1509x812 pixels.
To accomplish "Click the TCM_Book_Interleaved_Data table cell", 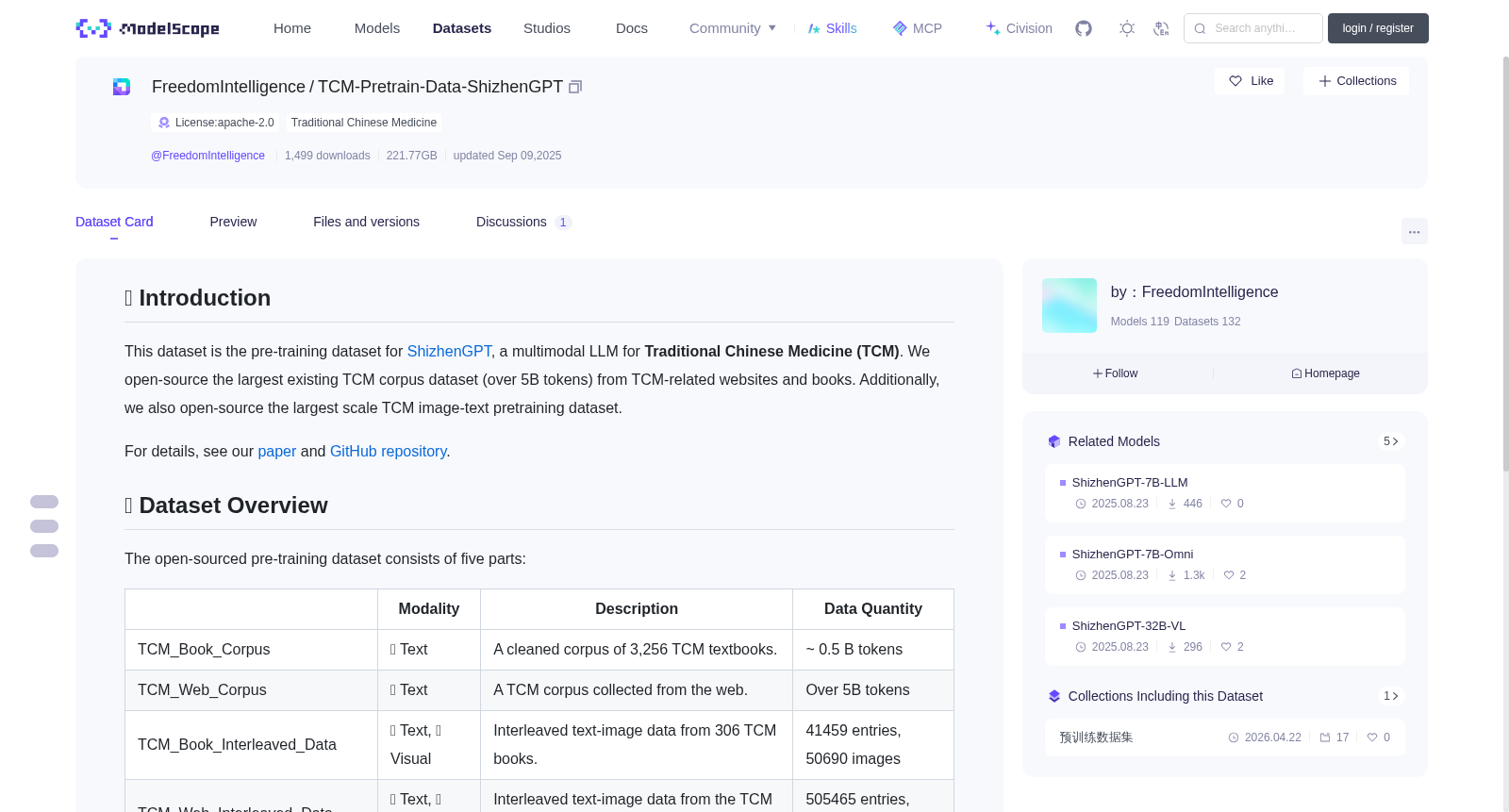I will pyautogui.click(x=251, y=745).
